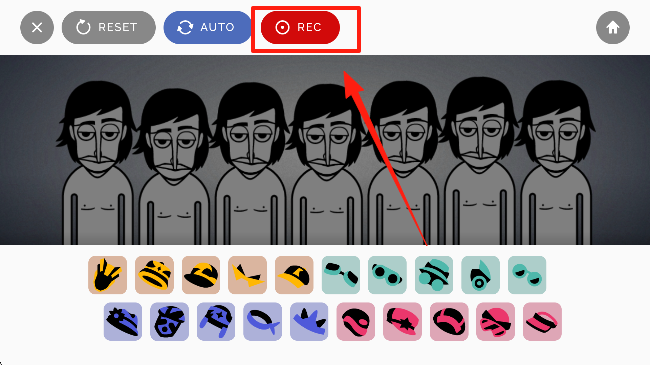Click the red REC record button
This screenshot has height=365, width=650.
[300, 27]
